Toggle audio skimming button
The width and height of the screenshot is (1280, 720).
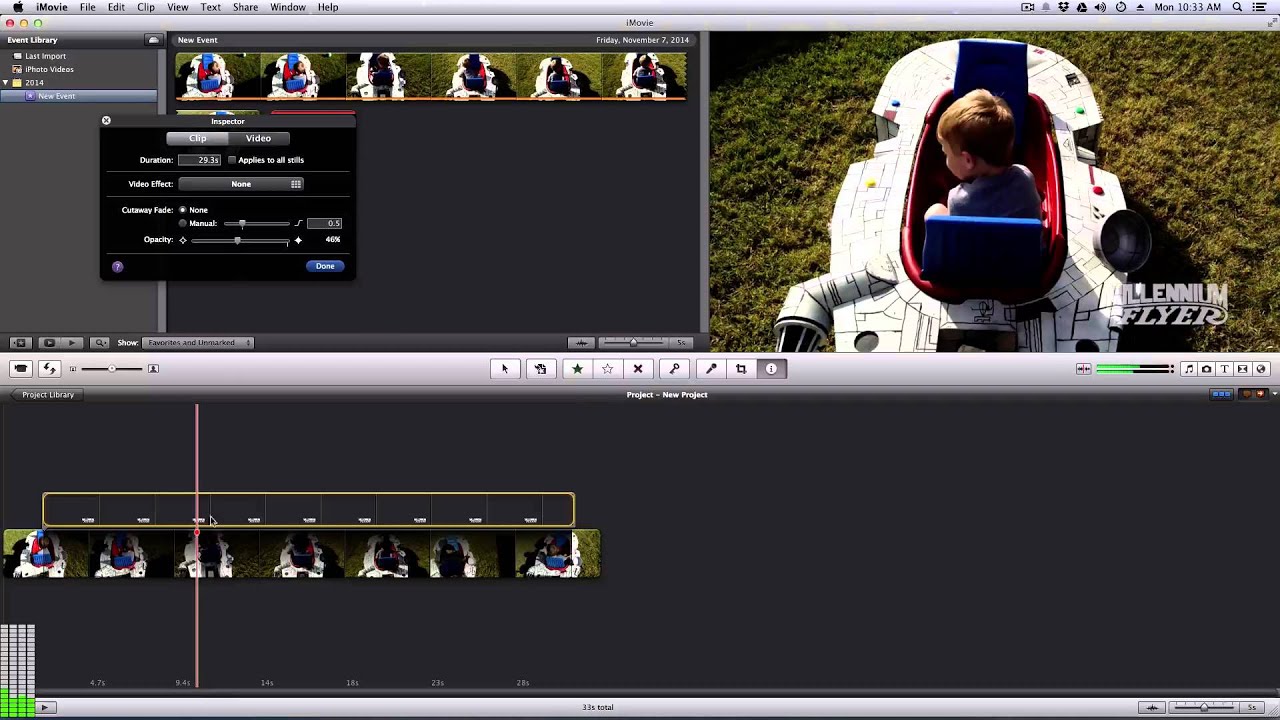point(1083,369)
